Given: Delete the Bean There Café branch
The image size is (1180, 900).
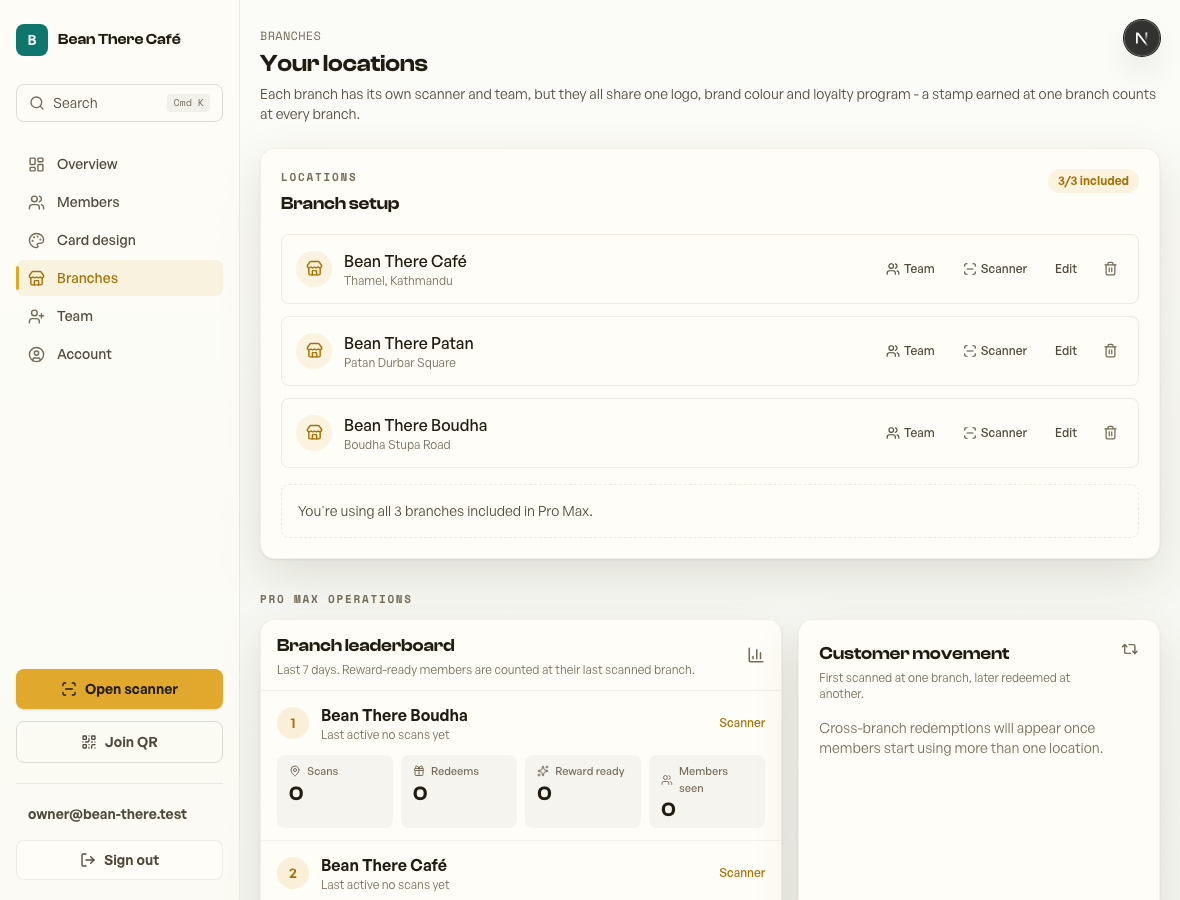Looking at the screenshot, I should point(1110,269).
